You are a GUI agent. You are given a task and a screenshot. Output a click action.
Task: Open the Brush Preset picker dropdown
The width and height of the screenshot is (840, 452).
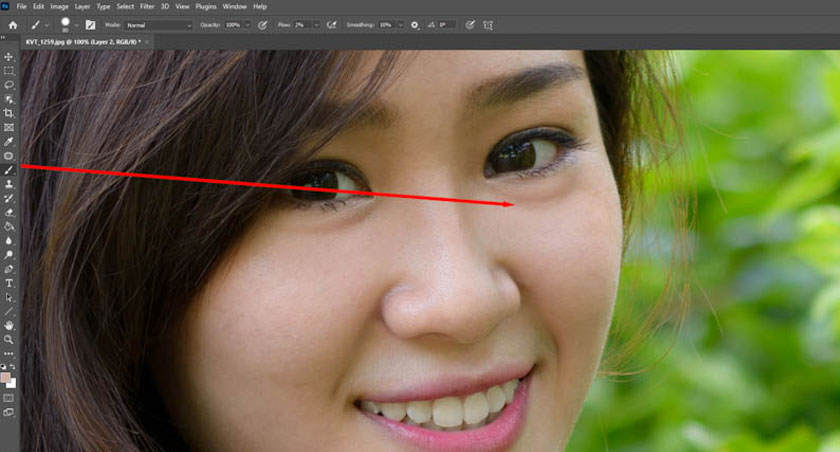tap(77, 25)
